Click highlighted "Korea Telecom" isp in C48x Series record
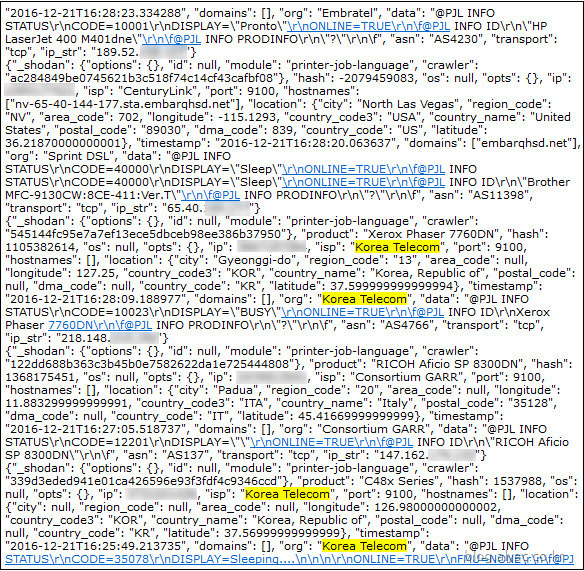584x571 pixels. click(x=288, y=495)
